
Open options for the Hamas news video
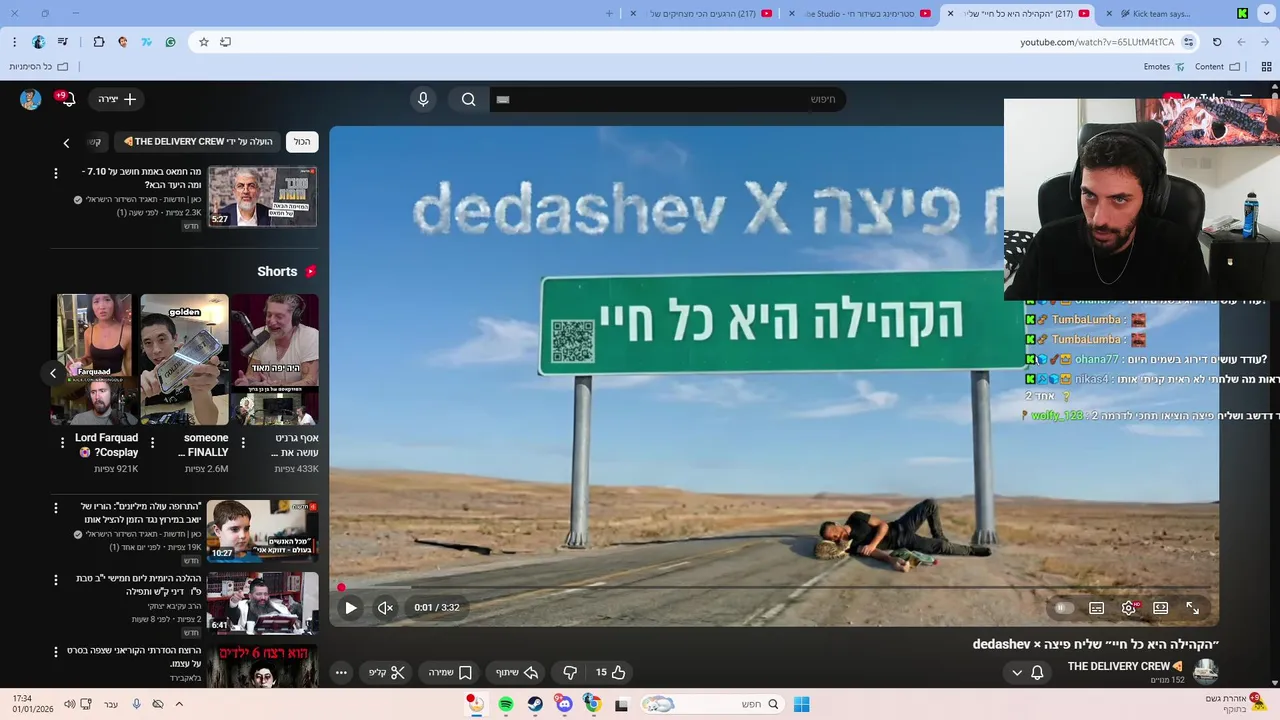(x=56, y=173)
